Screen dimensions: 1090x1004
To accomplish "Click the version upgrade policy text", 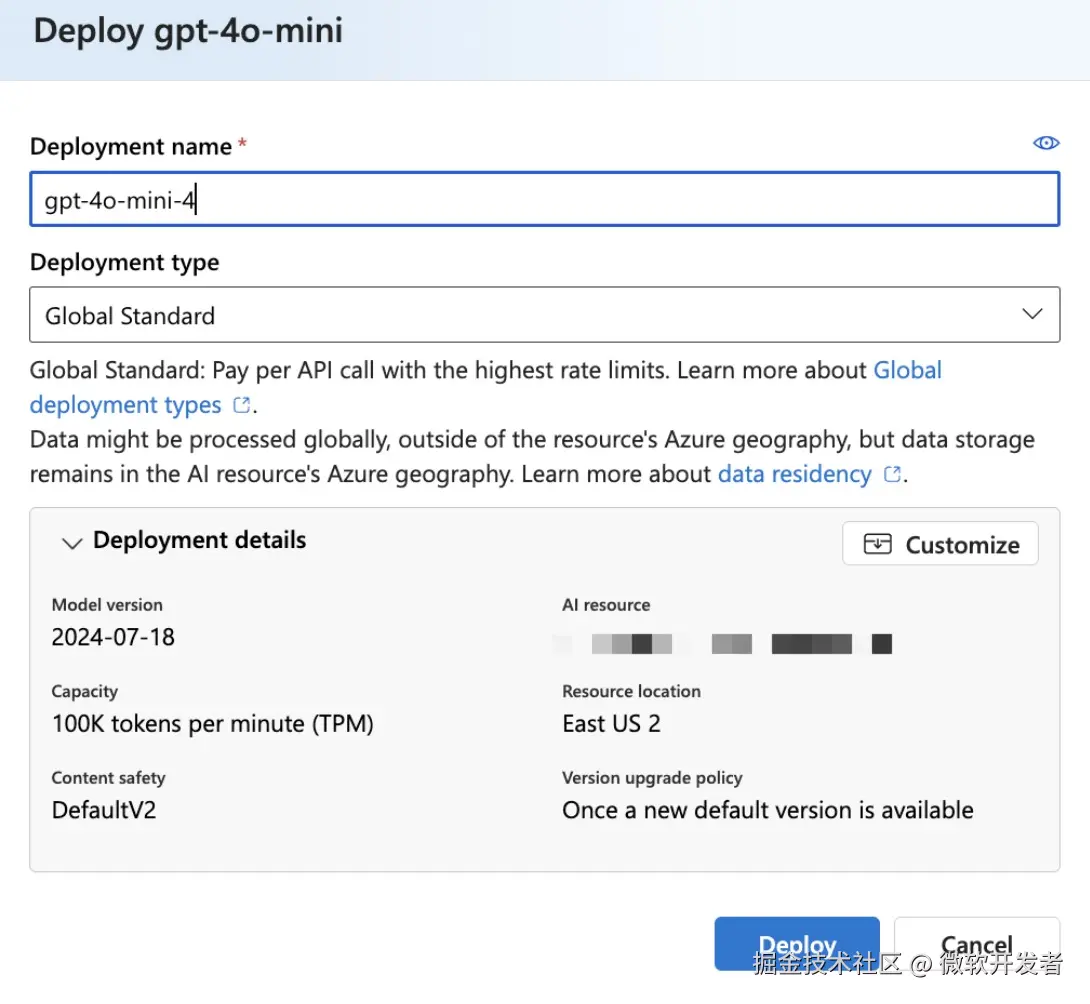I will [x=767, y=810].
